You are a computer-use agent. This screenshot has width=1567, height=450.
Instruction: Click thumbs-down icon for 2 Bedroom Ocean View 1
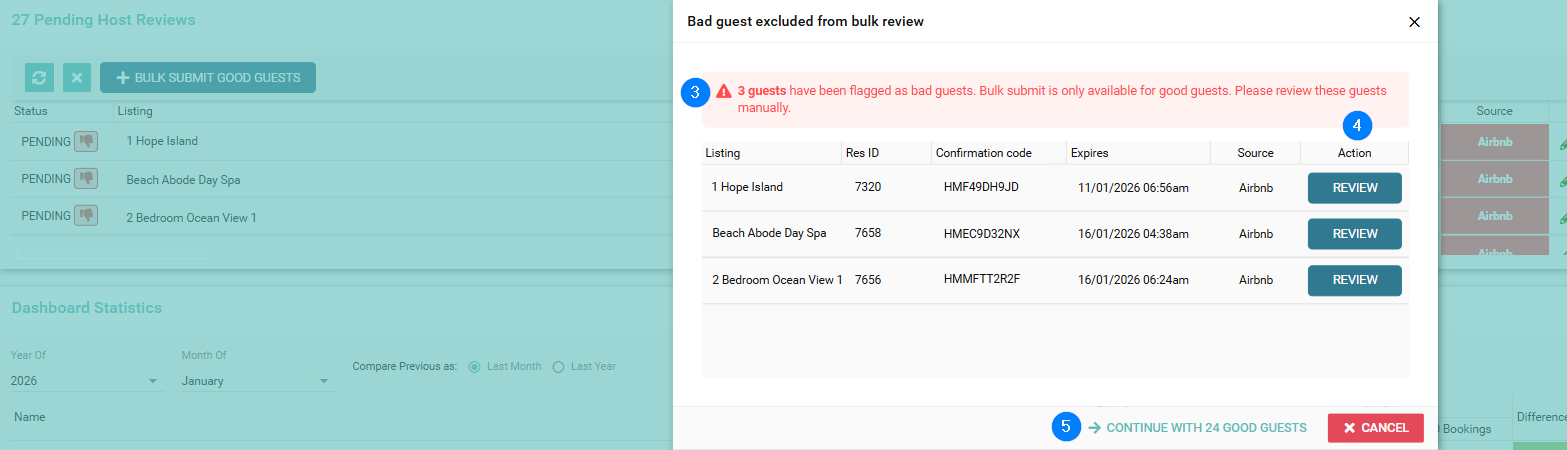click(86, 216)
